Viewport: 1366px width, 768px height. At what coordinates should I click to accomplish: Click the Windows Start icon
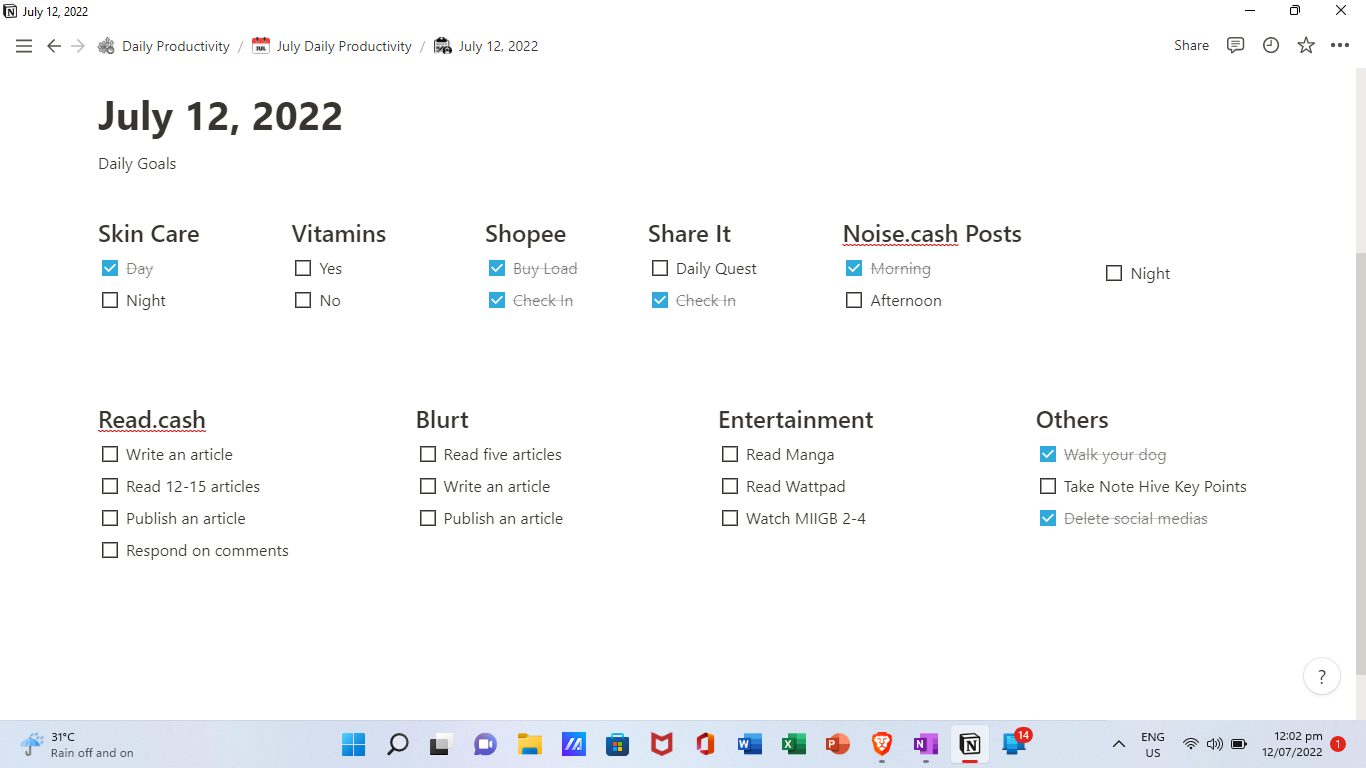354,744
